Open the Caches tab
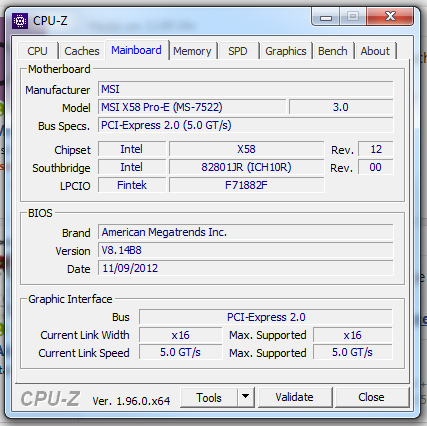 pyautogui.click(x=82, y=51)
